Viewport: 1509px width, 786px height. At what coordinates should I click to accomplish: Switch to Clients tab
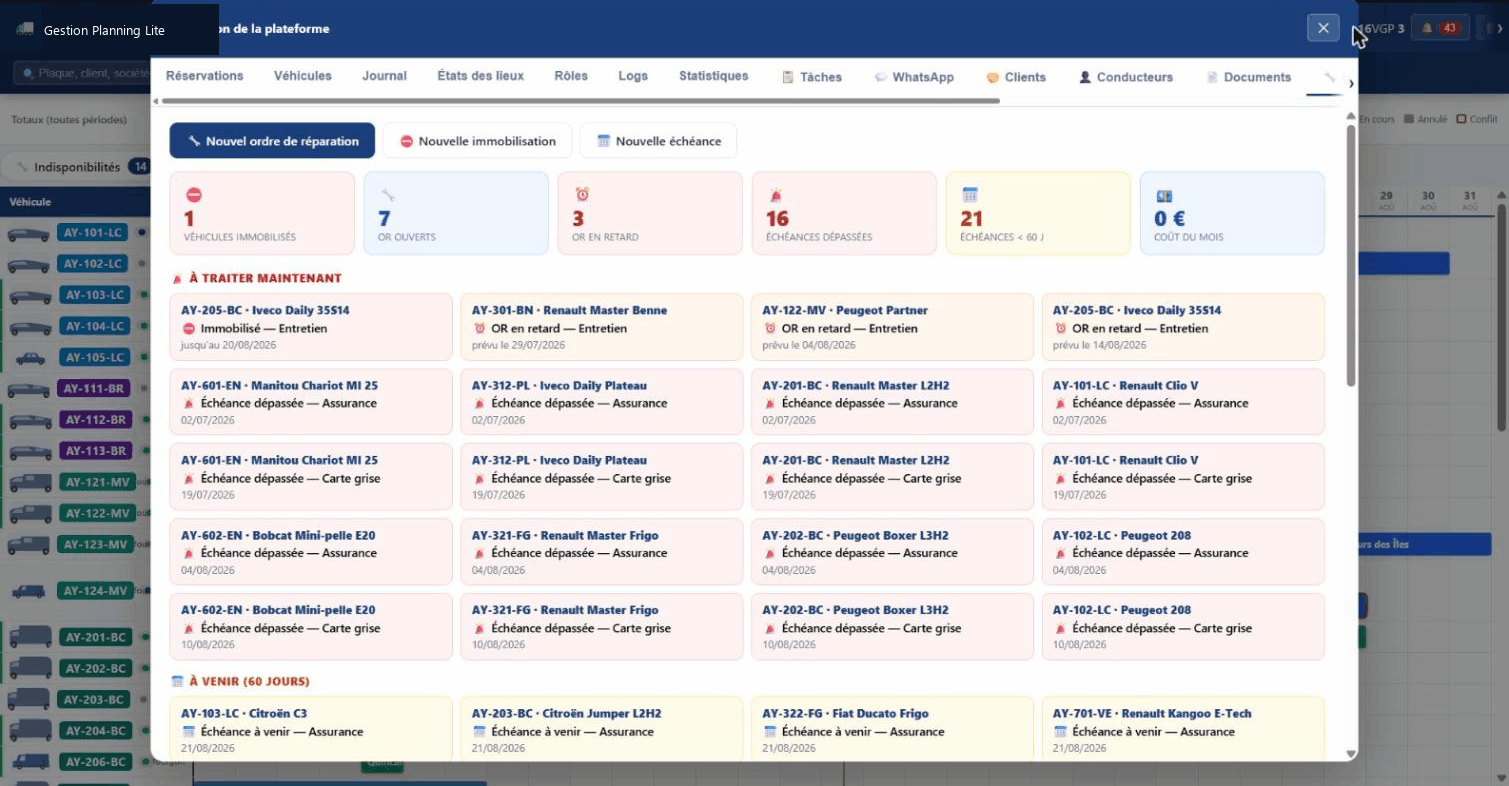click(x=1016, y=77)
